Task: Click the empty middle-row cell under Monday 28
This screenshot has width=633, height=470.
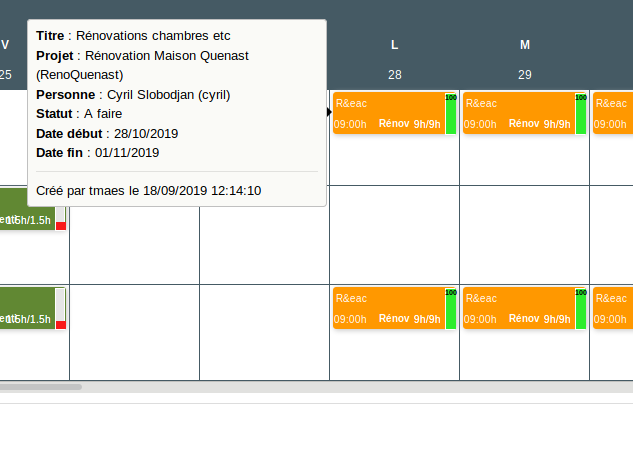Action: pos(395,235)
